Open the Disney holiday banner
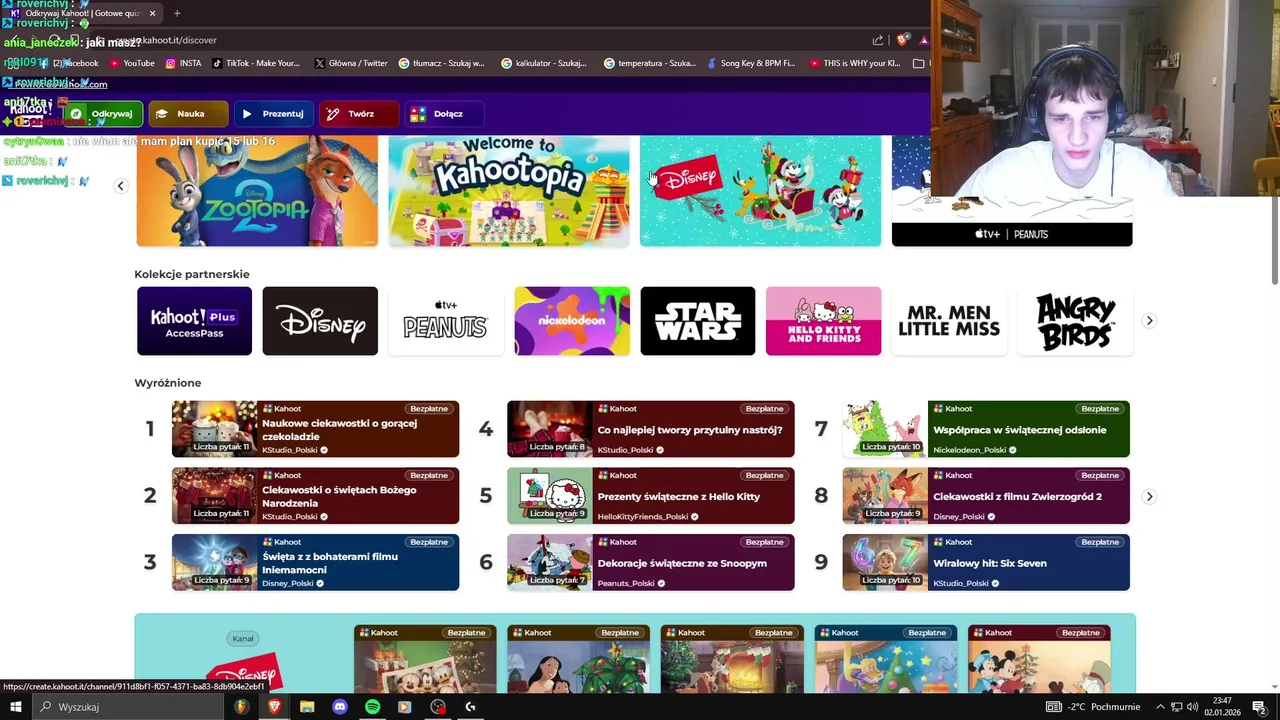Screen dimensions: 1280x720 (x=760, y=190)
